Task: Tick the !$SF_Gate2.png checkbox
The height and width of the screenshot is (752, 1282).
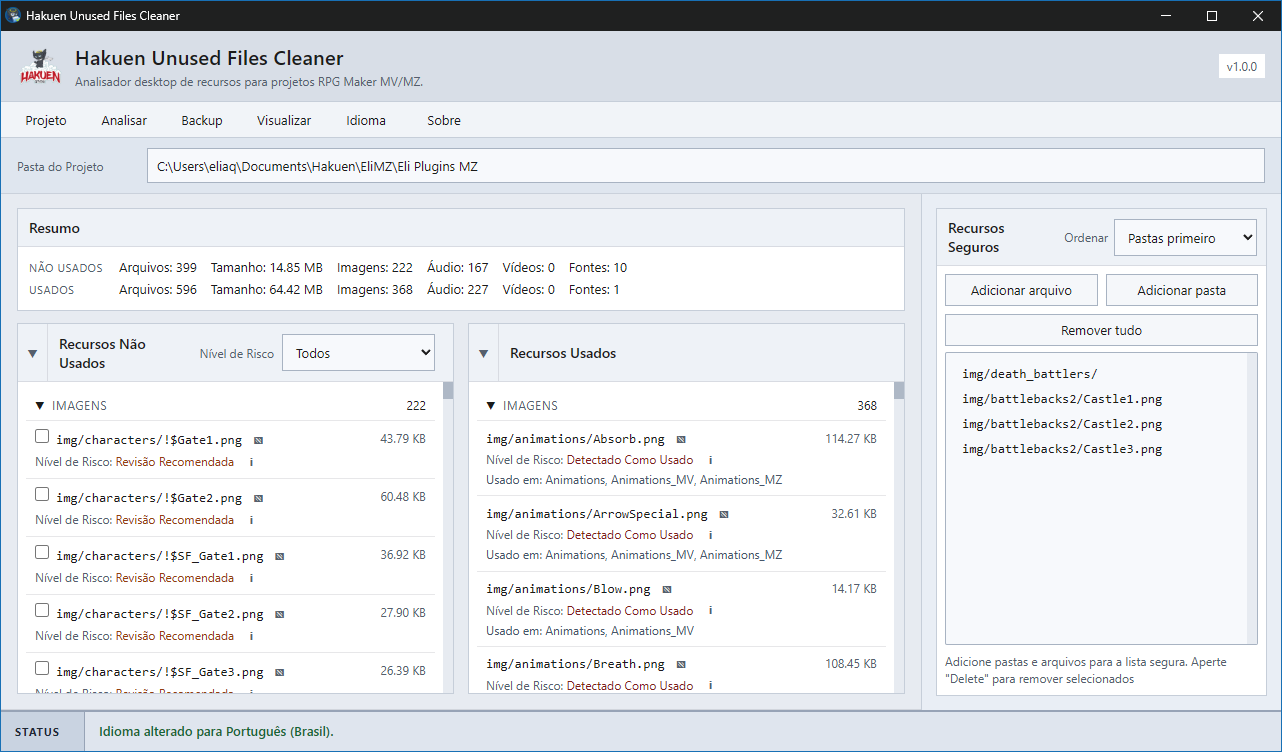Action: tap(42, 610)
